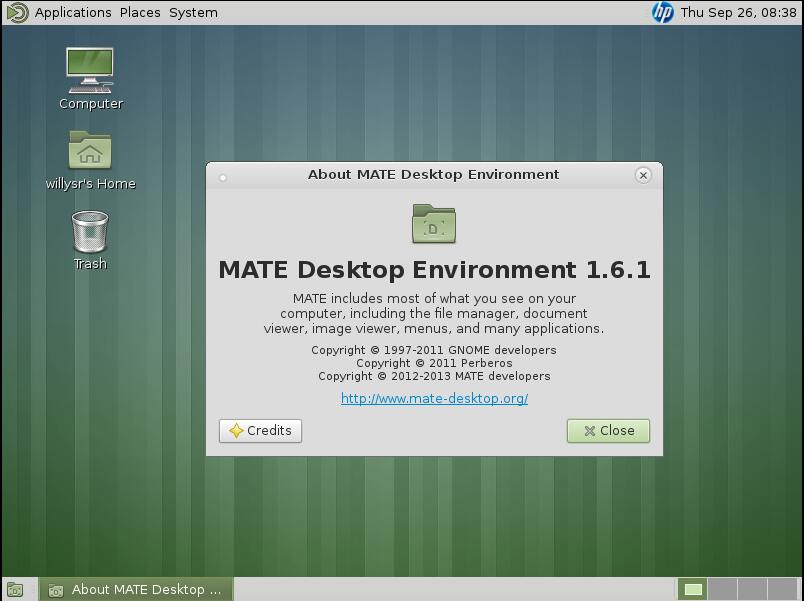Click the Copyright 2011 Perberos line
Screen dimensions: 804x601
[434, 363]
